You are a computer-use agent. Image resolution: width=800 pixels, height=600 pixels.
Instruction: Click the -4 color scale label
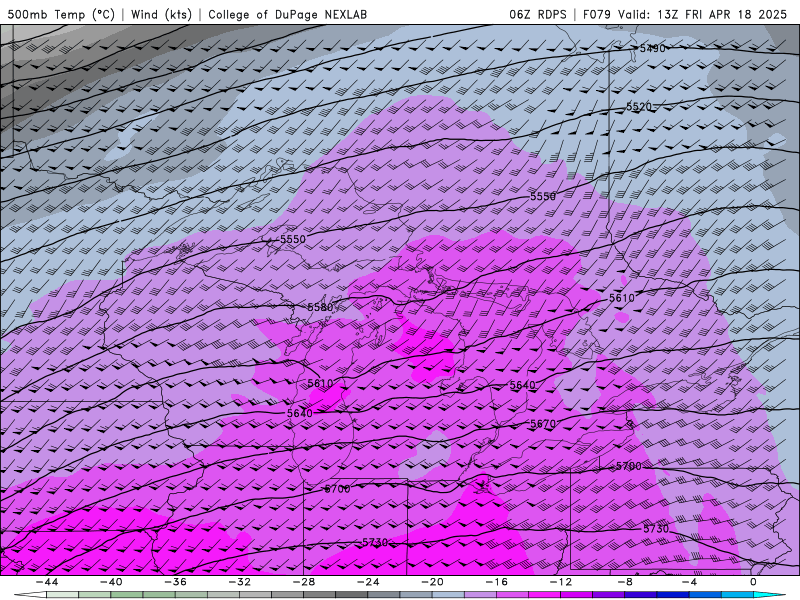[689, 582]
